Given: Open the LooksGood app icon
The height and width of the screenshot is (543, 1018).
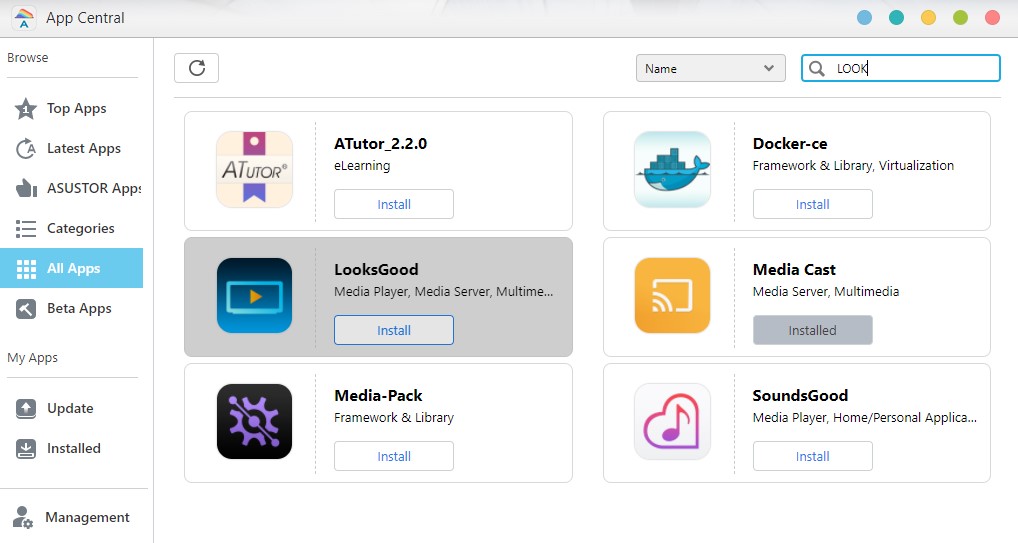Looking at the screenshot, I should point(254,296).
